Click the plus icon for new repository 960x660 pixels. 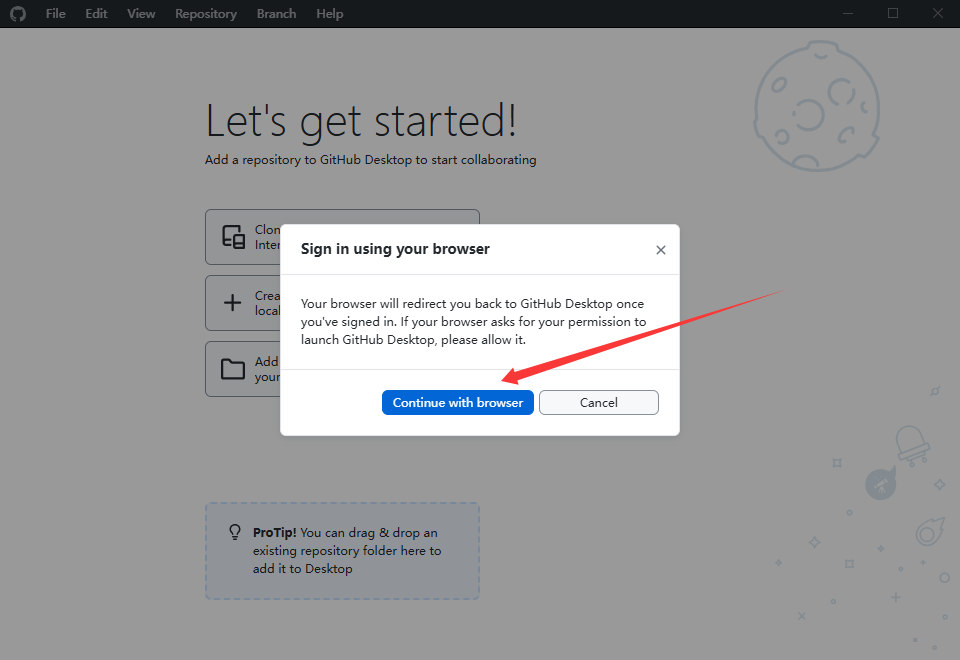[233, 303]
